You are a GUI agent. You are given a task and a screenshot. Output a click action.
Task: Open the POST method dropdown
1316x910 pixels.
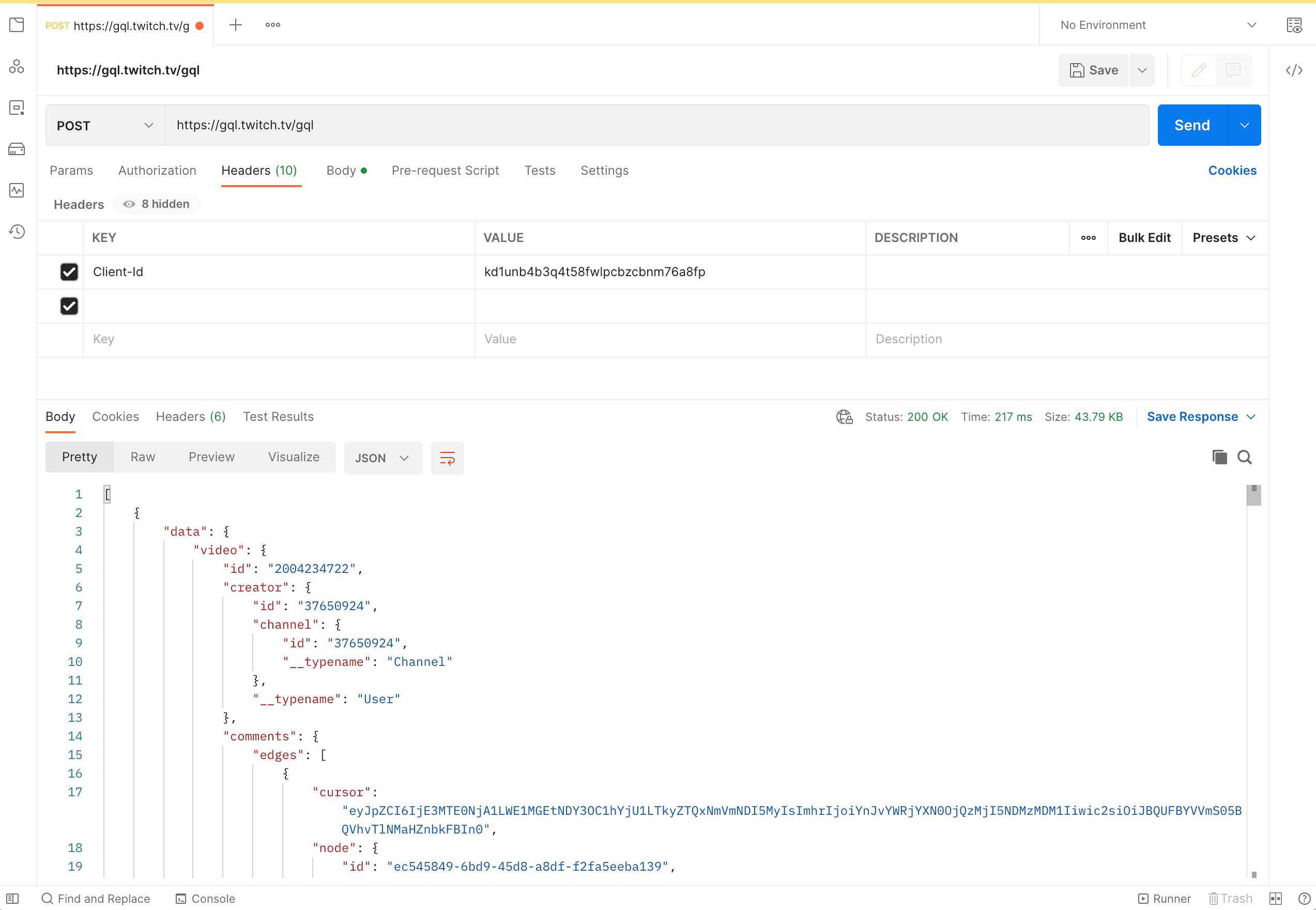coord(105,126)
